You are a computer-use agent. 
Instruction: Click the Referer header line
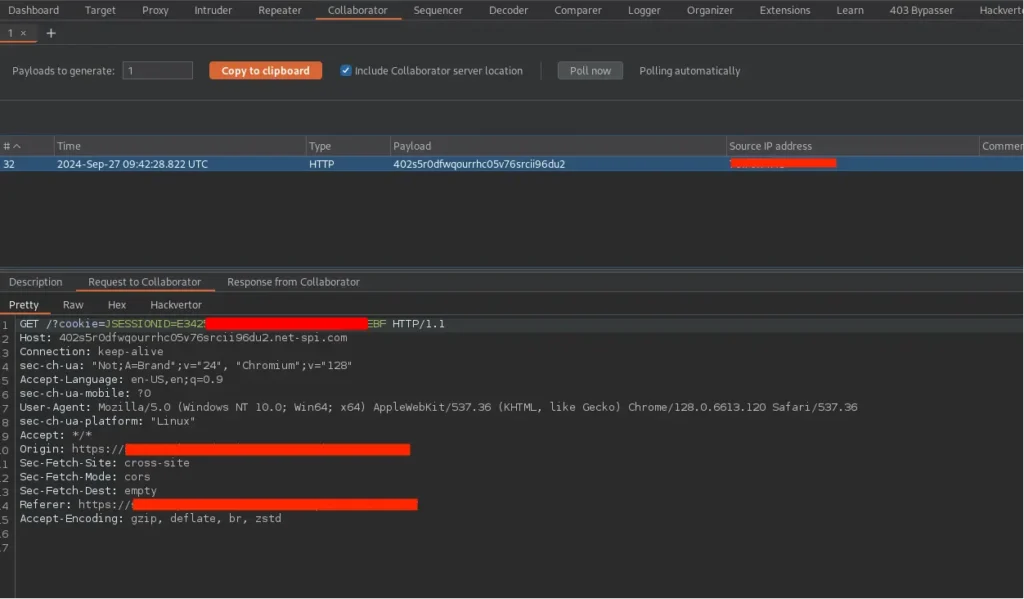[218, 504]
